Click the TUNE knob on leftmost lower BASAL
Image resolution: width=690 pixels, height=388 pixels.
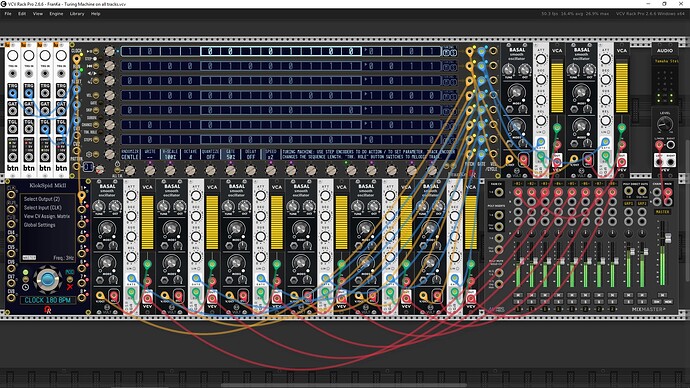99,207
